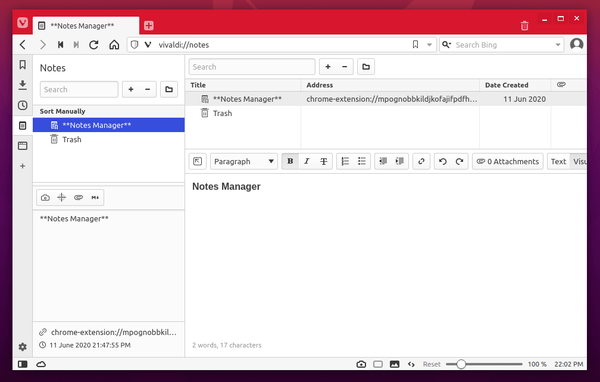The image size is (600, 382).
Task: Delete note using panel minus button
Action: click(x=148, y=89)
